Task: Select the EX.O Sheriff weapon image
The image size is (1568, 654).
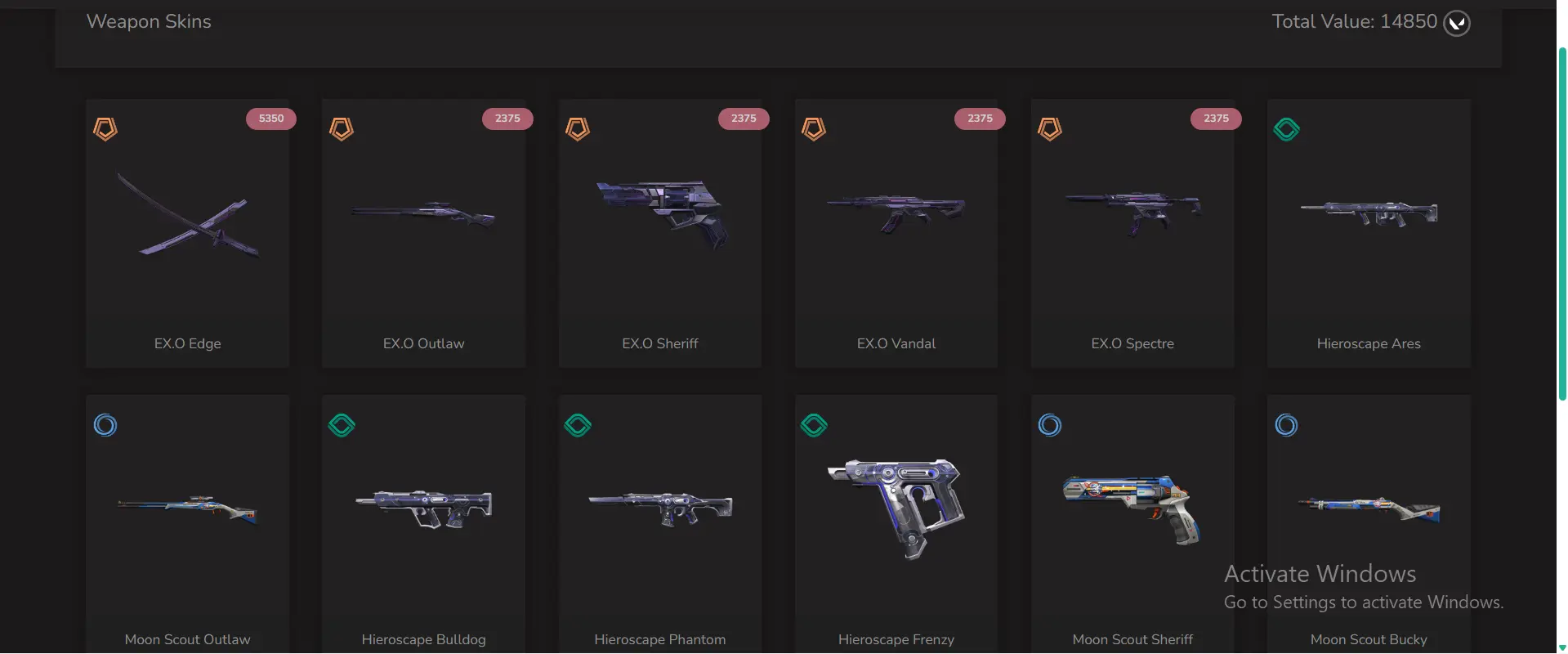Action: (x=661, y=214)
